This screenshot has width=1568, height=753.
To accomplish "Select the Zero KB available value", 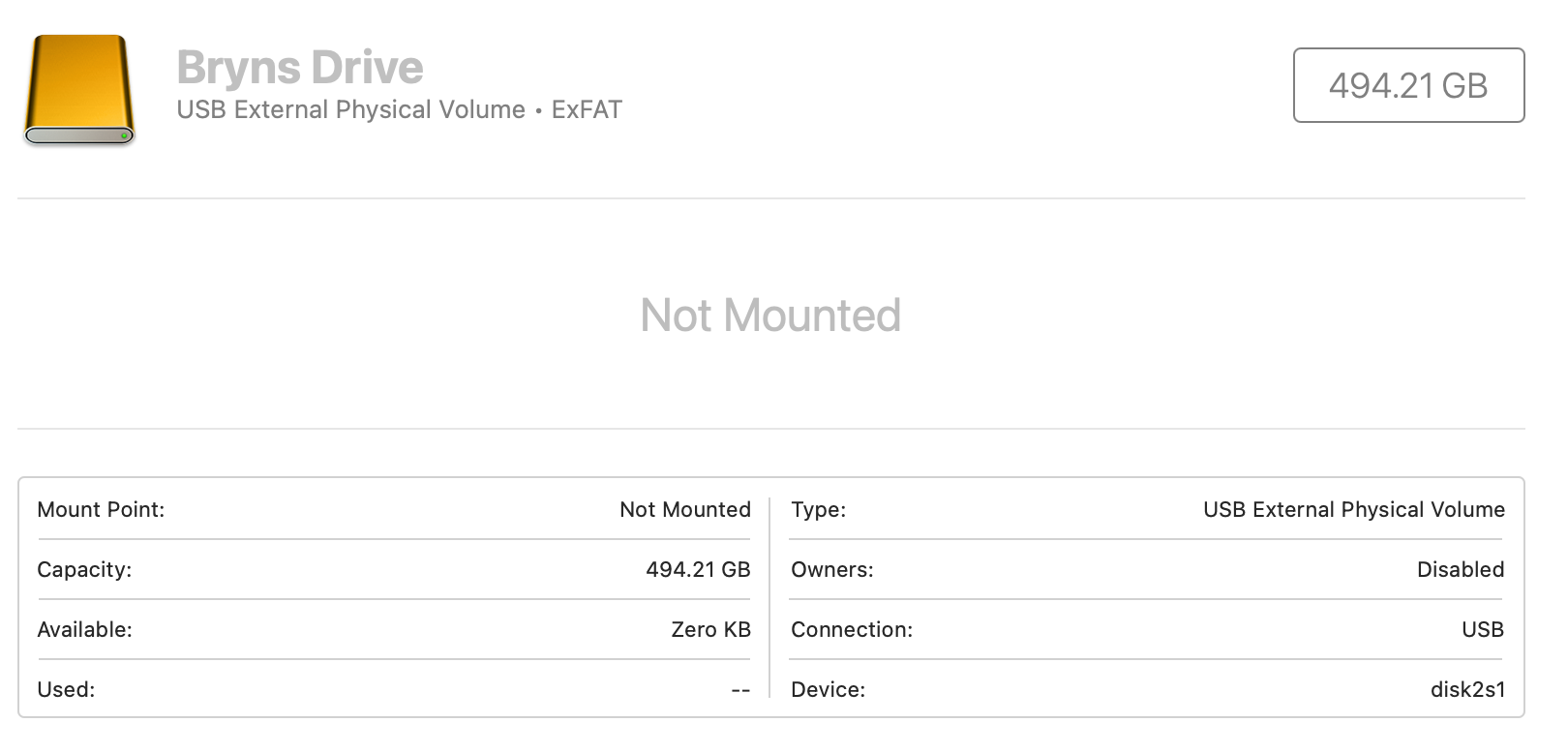I will coord(710,630).
